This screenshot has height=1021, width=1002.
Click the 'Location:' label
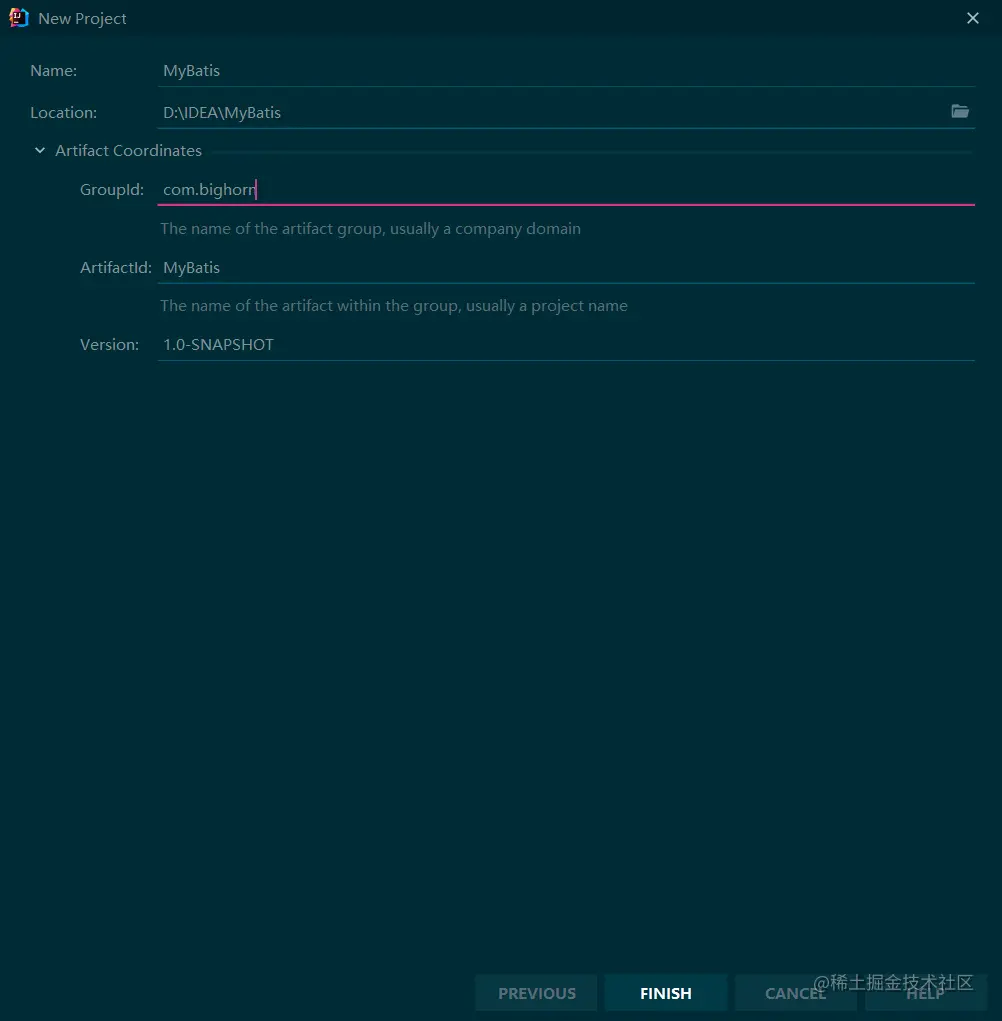point(63,112)
